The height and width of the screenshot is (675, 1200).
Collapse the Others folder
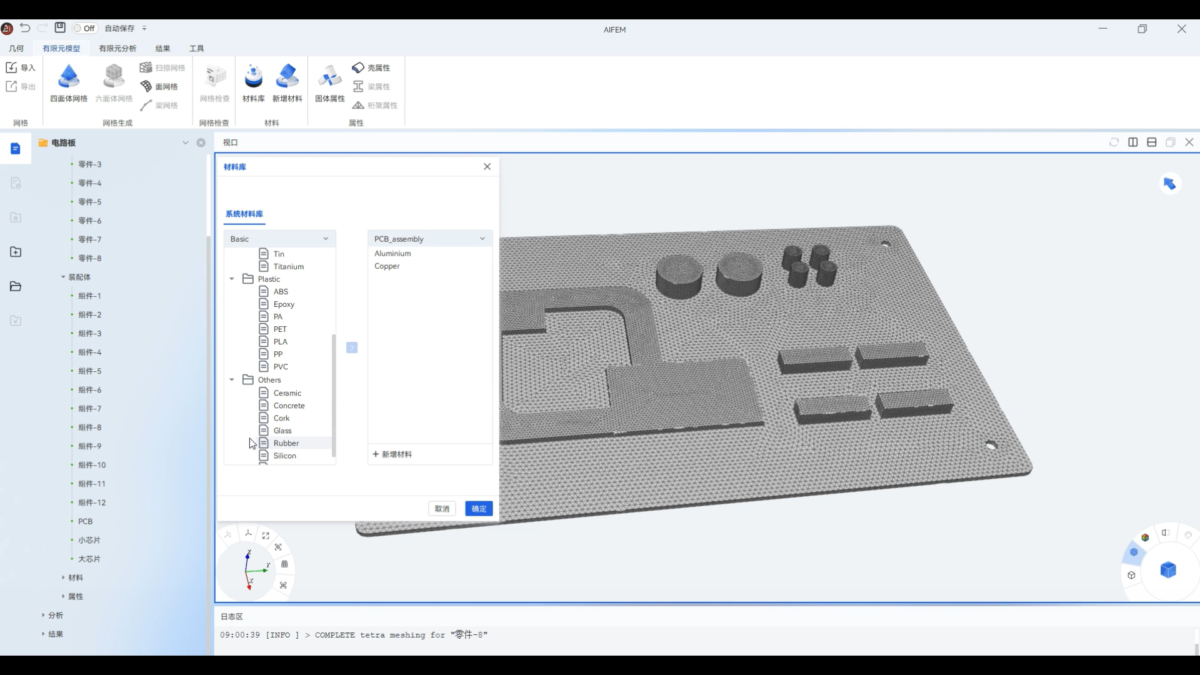[233, 380]
